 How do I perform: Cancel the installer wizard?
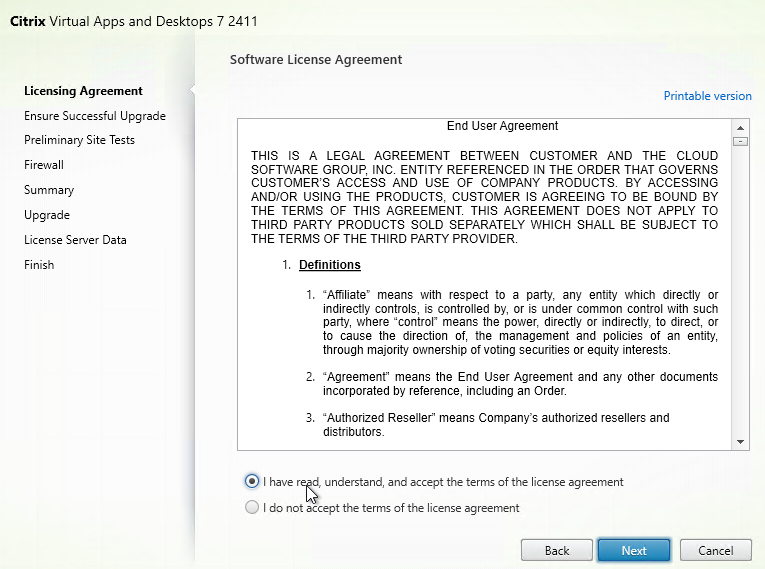(x=715, y=550)
